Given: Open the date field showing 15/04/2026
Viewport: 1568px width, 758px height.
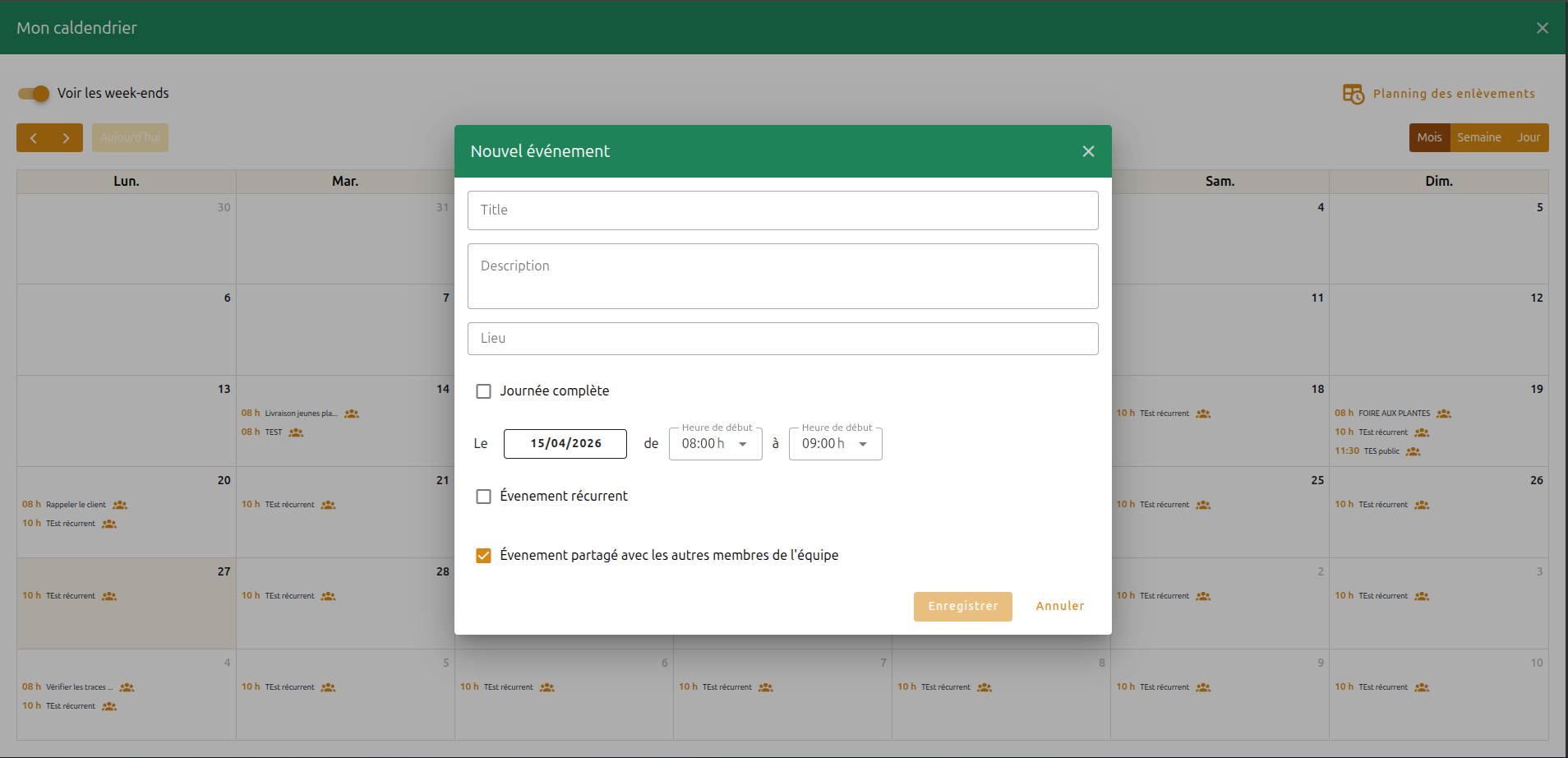Looking at the screenshot, I should click(565, 444).
